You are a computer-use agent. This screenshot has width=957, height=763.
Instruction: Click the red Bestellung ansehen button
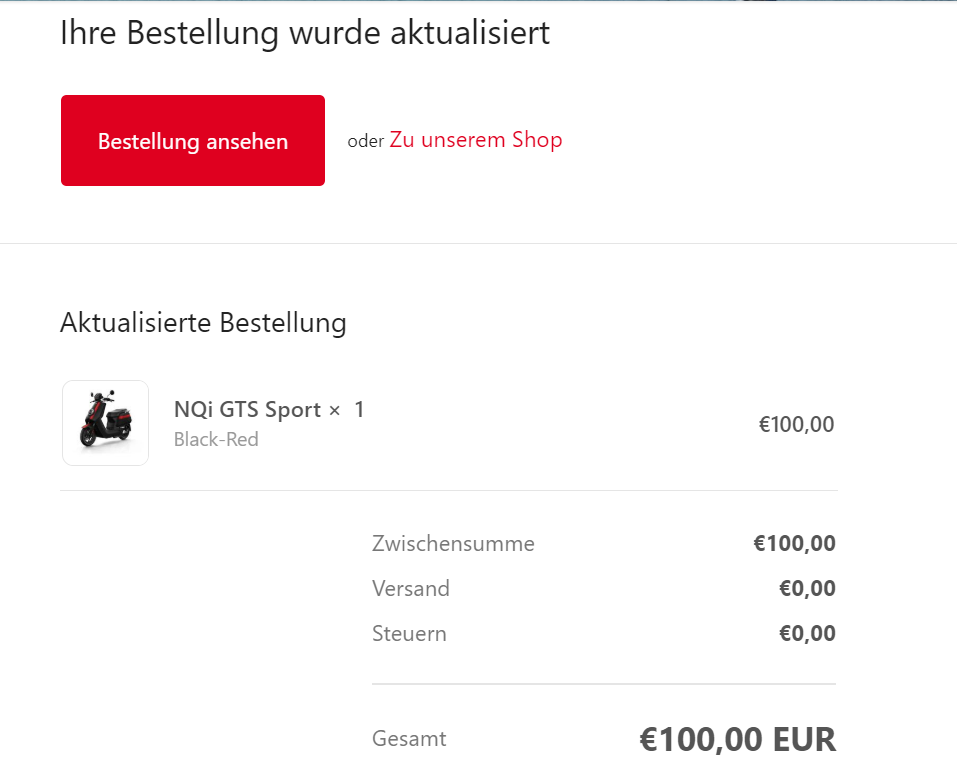193,141
